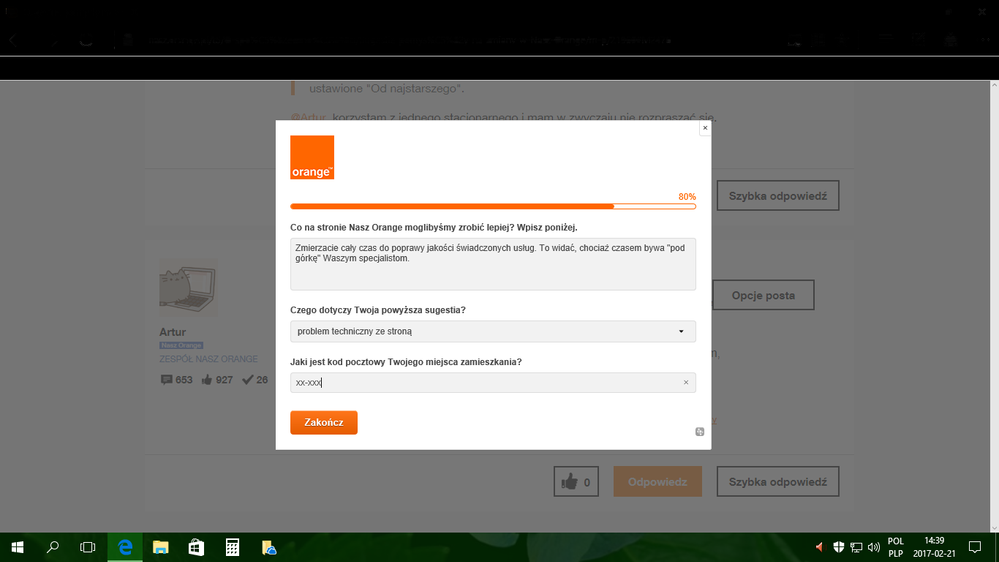The width and height of the screenshot is (999, 562).
Task: Open the Store taskbar icon
Action: (x=196, y=547)
